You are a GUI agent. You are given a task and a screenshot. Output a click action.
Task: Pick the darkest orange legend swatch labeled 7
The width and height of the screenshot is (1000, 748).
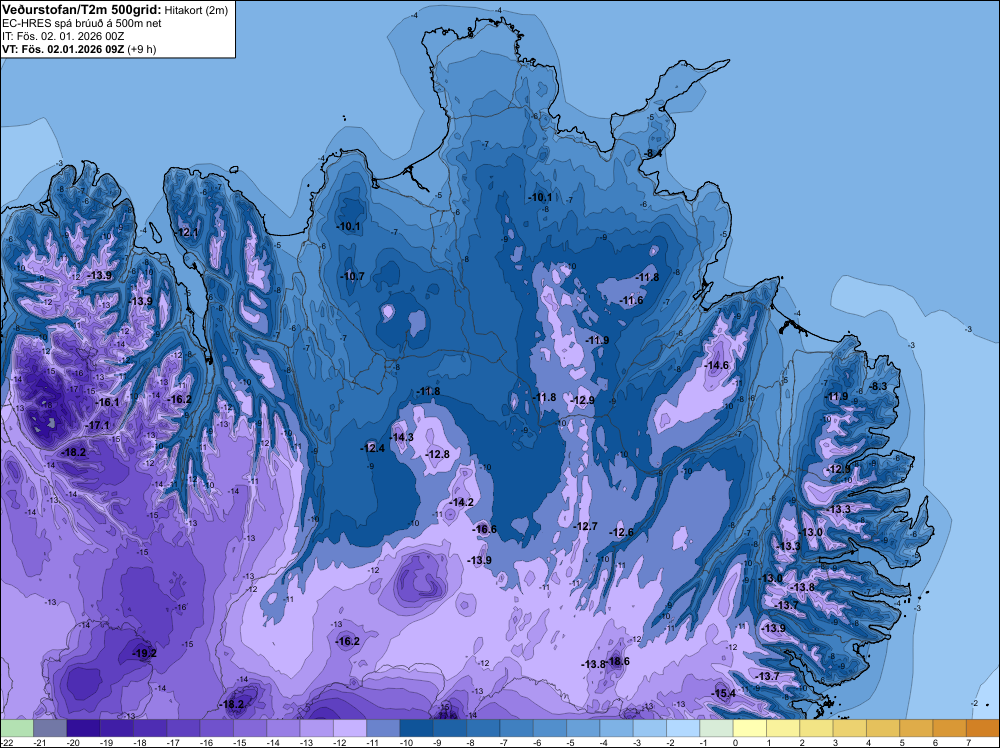983,728
